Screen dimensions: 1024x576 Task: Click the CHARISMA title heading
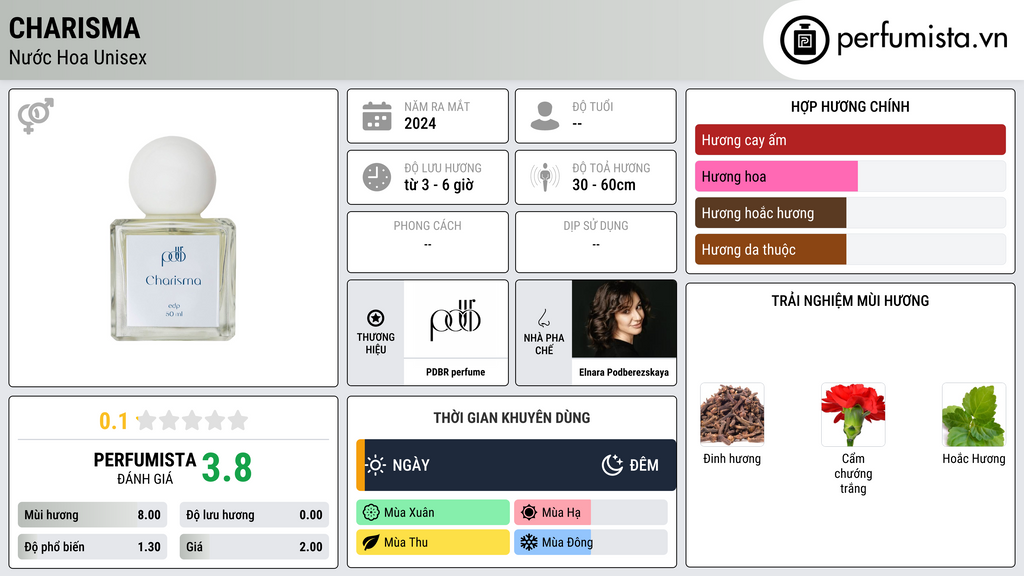(74, 28)
